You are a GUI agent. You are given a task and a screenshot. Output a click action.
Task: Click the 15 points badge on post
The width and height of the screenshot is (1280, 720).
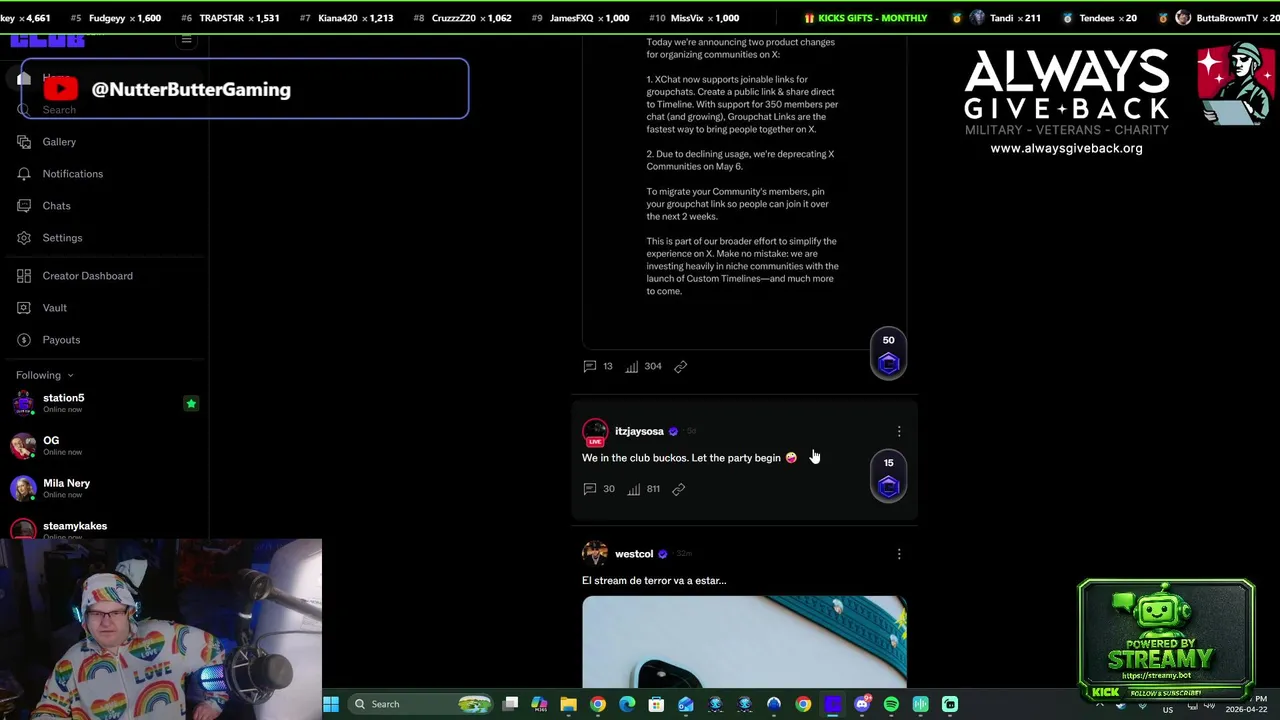coord(888,477)
